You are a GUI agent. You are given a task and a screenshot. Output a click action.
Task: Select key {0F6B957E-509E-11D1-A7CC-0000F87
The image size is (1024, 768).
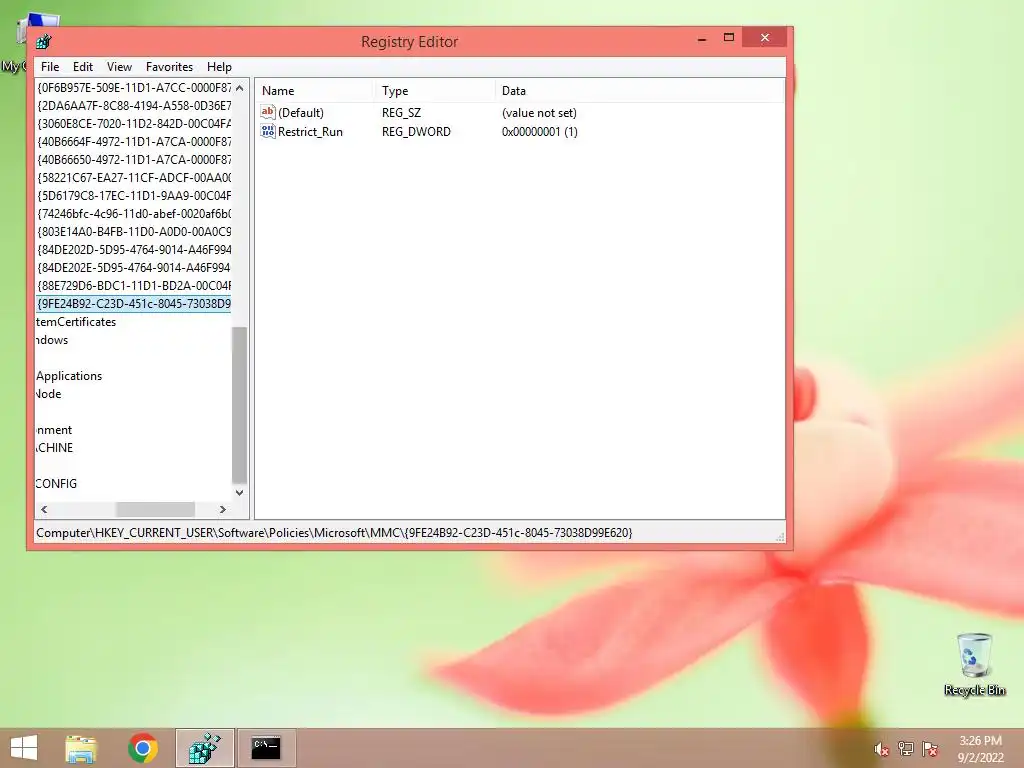(x=134, y=88)
